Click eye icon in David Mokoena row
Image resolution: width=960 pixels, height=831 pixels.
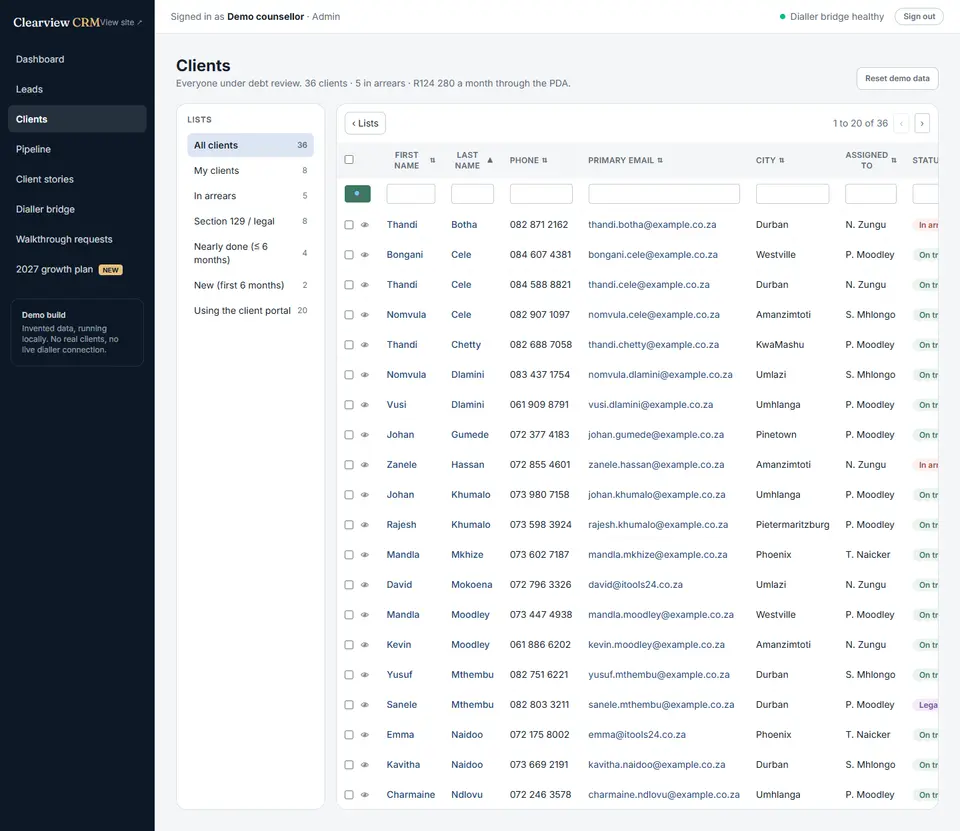point(365,585)
